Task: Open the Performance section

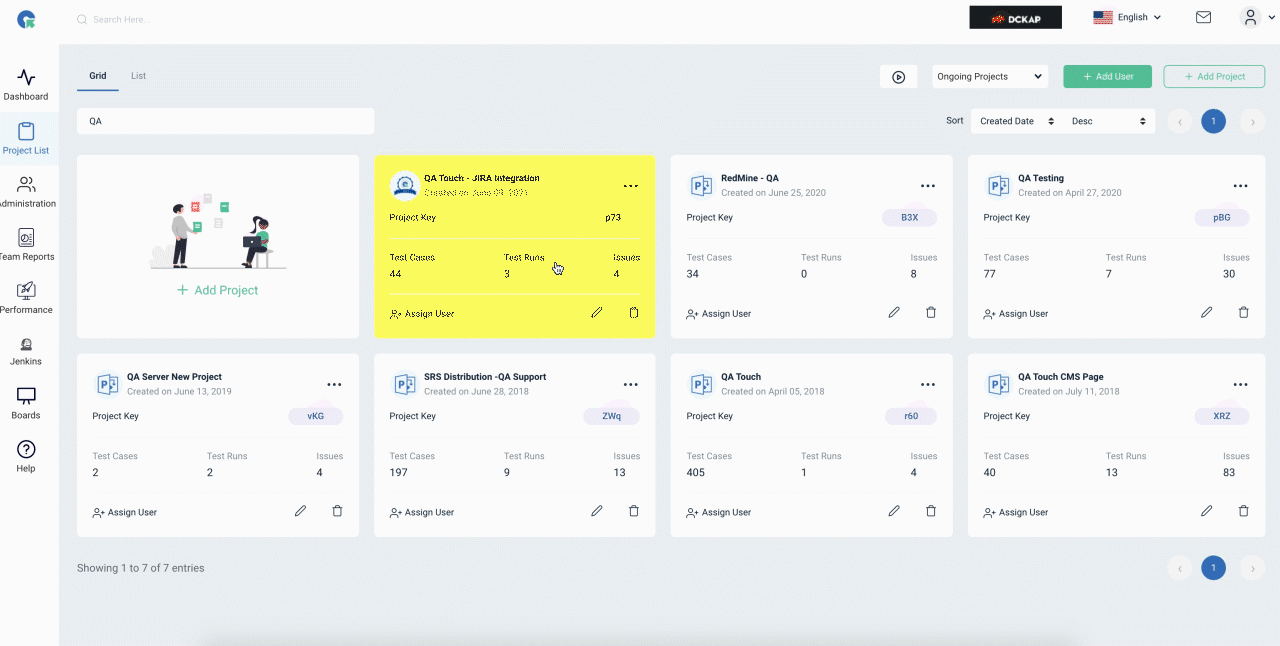Action: pyautogui.click(x=26, y=298)
